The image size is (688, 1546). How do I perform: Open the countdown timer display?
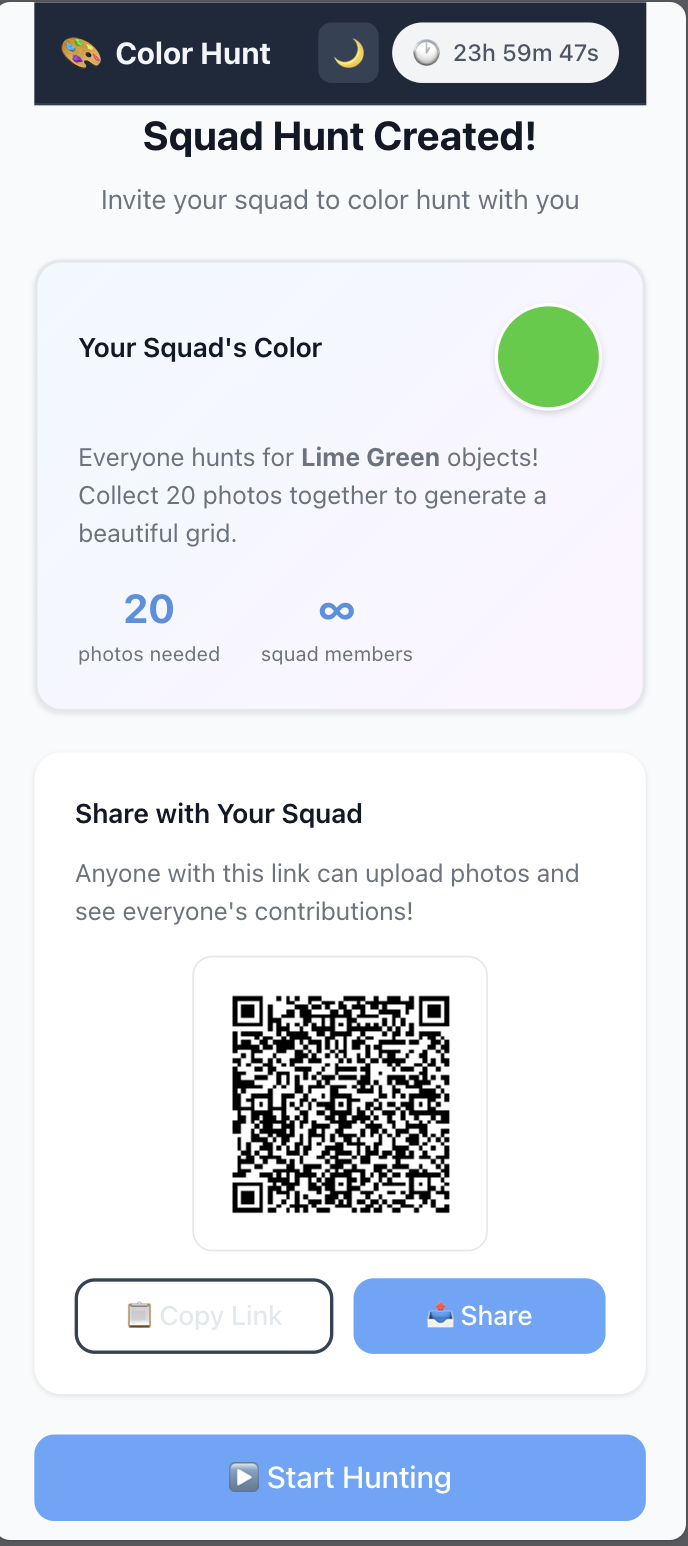pos(505,52)
